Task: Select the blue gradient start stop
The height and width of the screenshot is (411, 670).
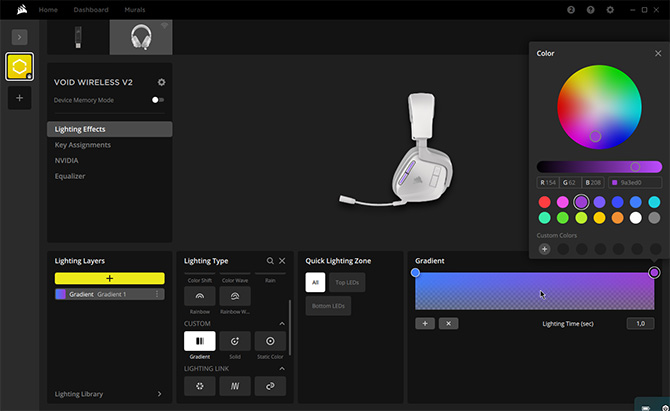Action: (x=415, y=273)
